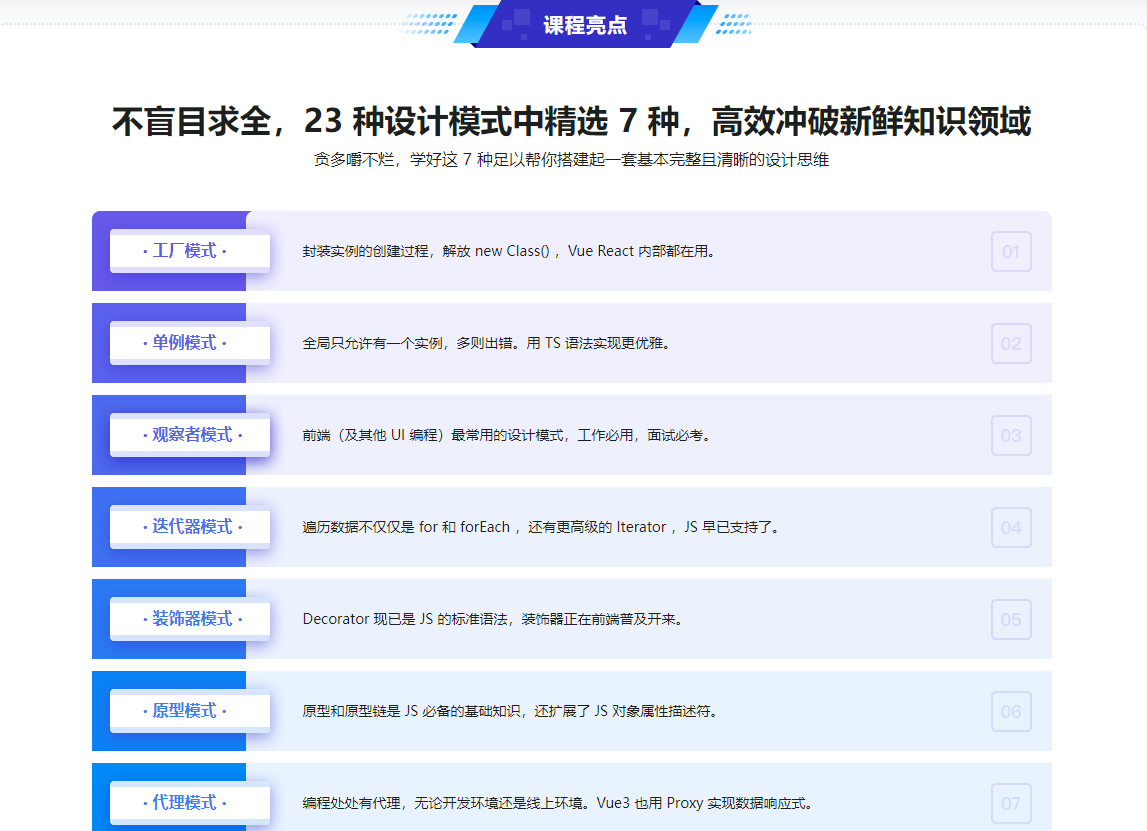
Task: Click the subtitle text under the heading
Action: [573, 160]
